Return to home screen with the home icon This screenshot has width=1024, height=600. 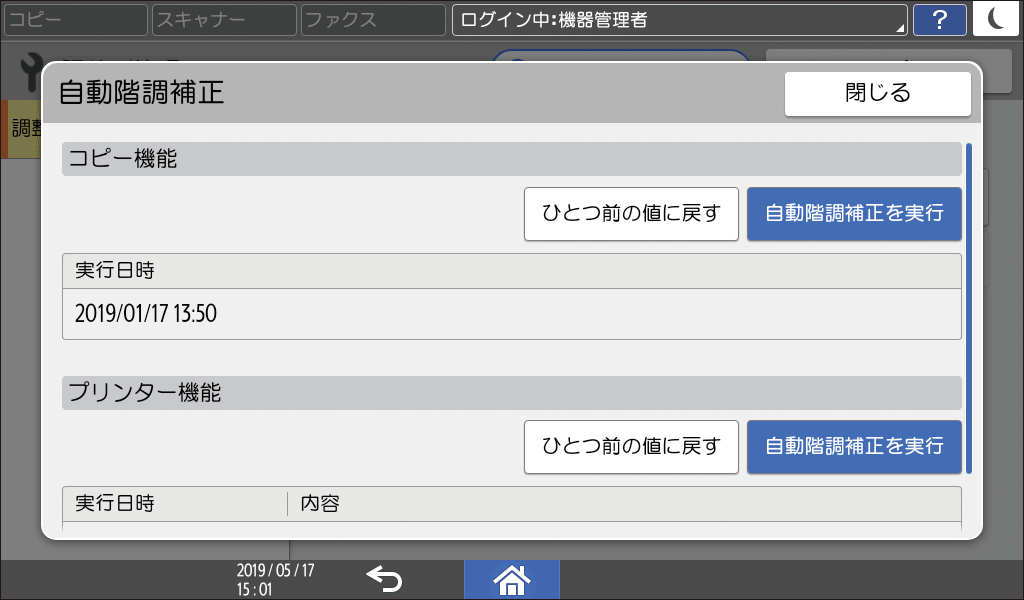511,578
